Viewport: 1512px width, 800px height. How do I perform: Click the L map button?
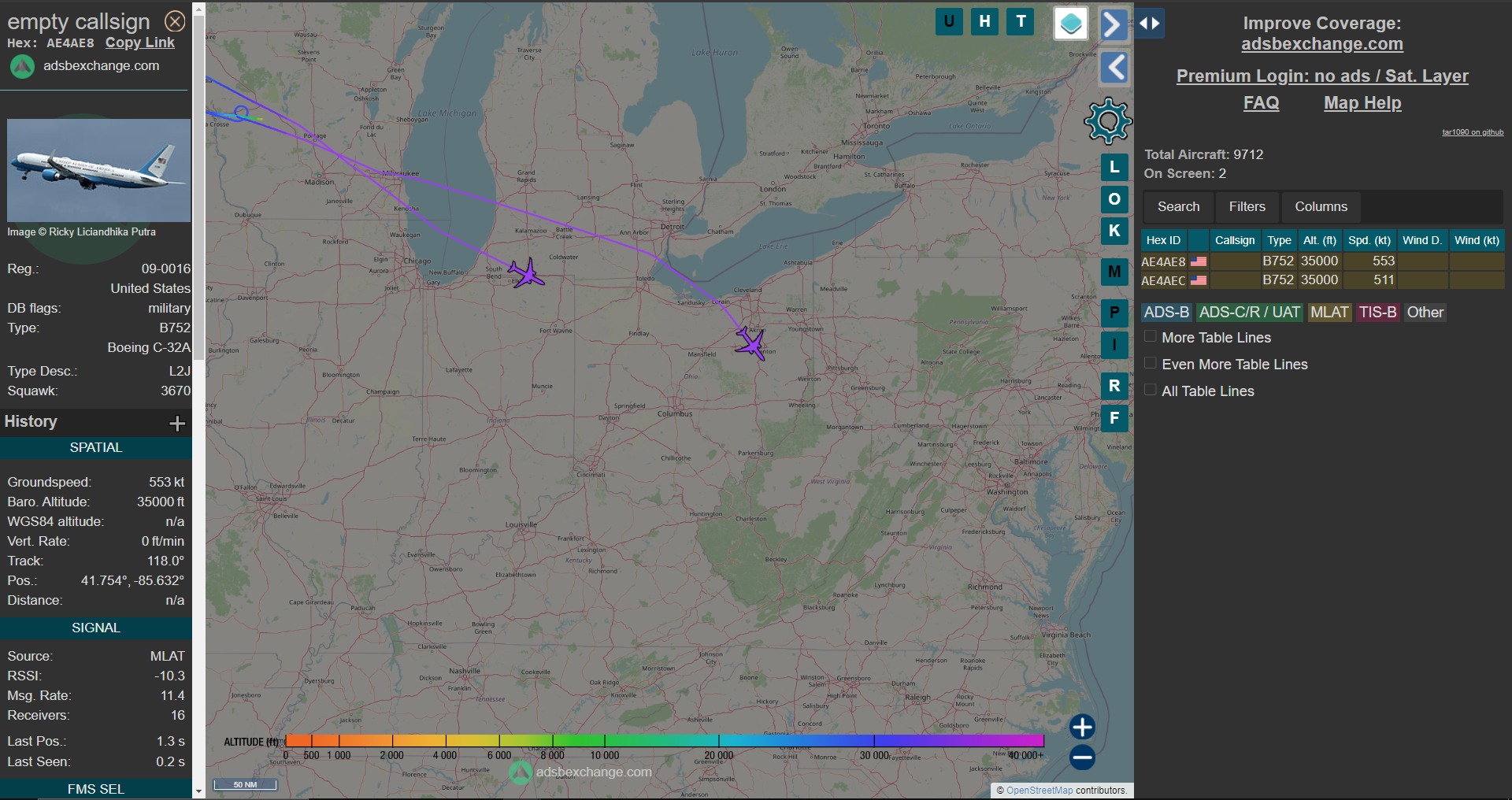click(1114, 167)
